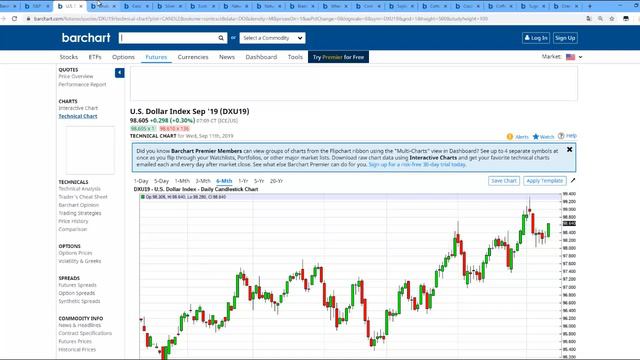Open Help via the question mark icon
The image size is (640, 360).
click(x=561, y=136)
